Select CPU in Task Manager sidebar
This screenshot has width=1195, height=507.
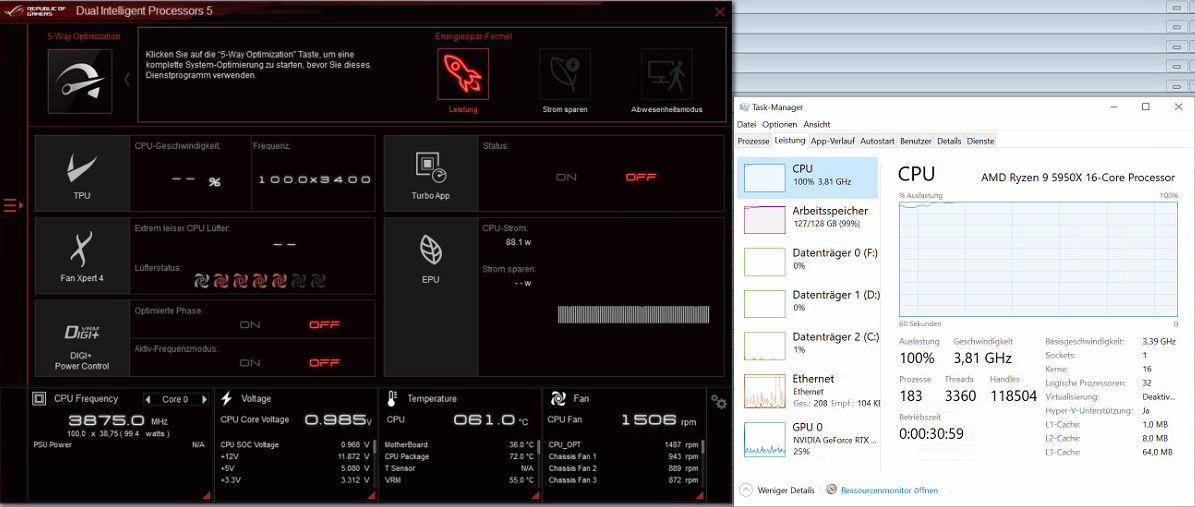808,178
